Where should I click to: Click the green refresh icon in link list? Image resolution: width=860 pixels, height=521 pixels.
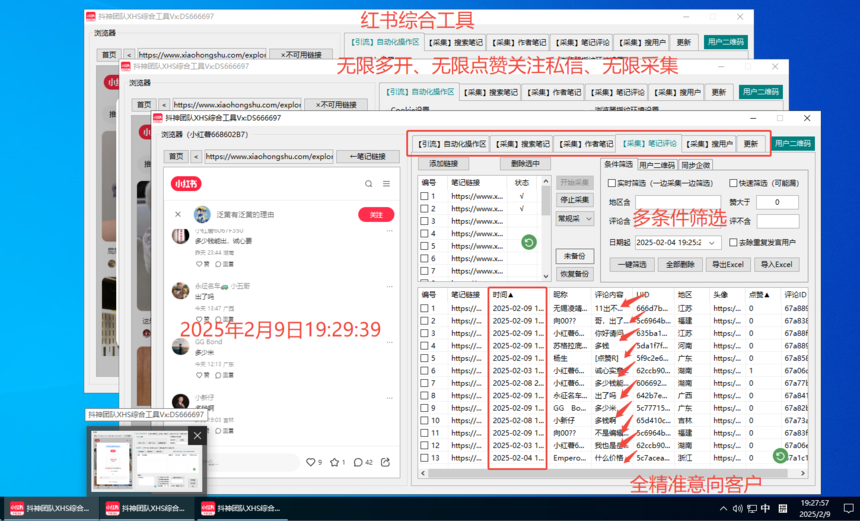[529, 242]
